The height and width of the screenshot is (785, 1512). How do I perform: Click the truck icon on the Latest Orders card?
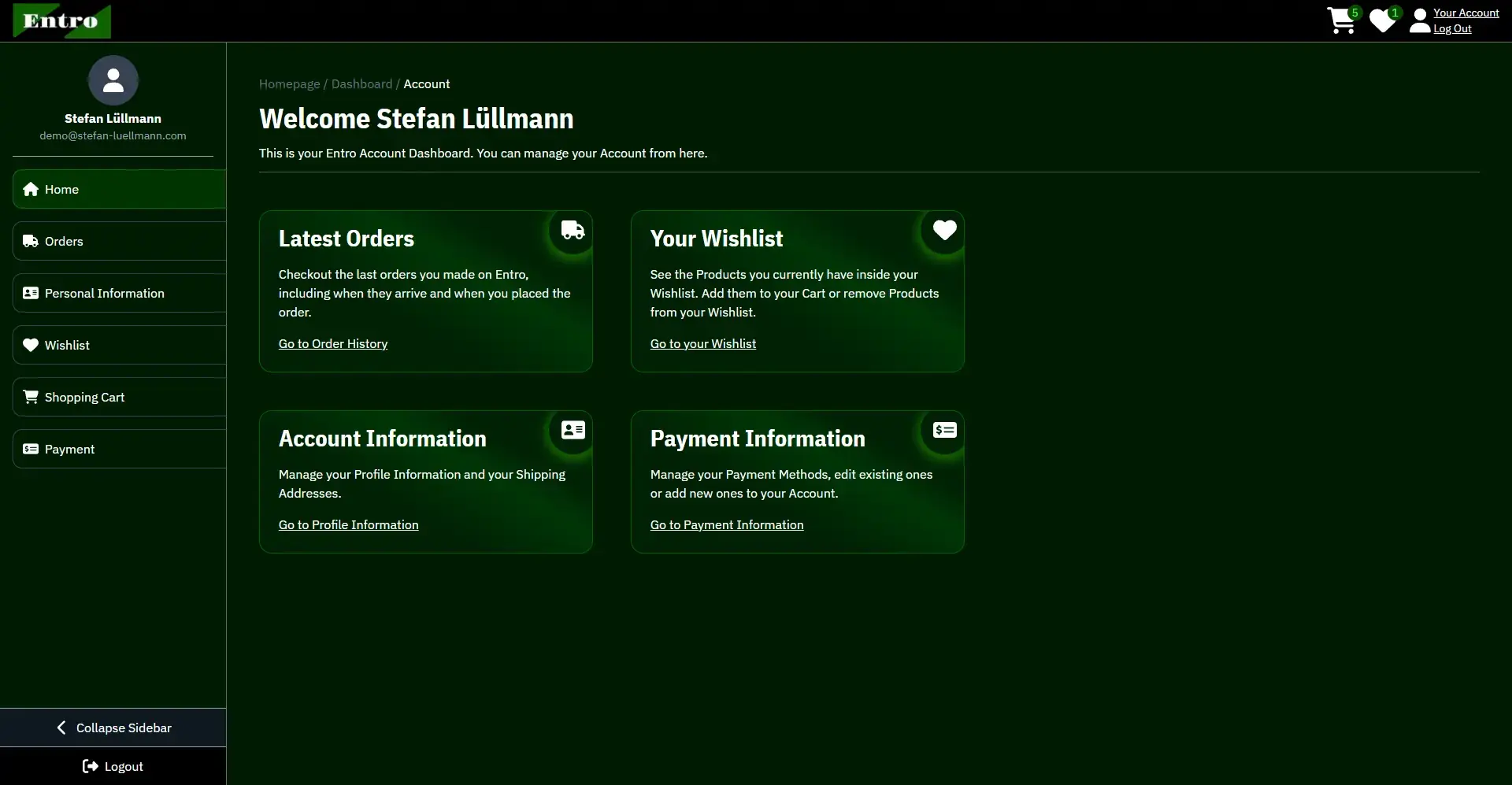tap(572, 229)
